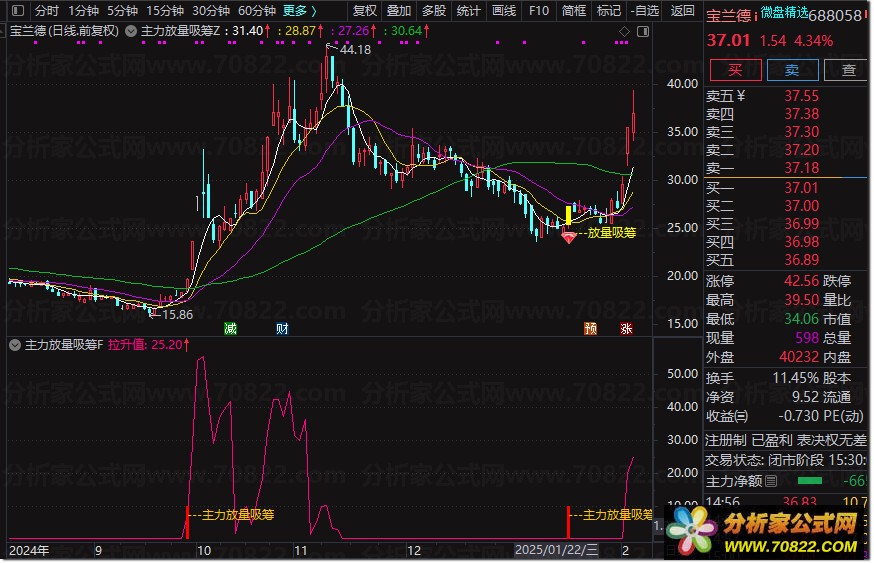Screen dimensions: 874x563
Task: Click the blue 卖 sell button
Action: point(792,70)
